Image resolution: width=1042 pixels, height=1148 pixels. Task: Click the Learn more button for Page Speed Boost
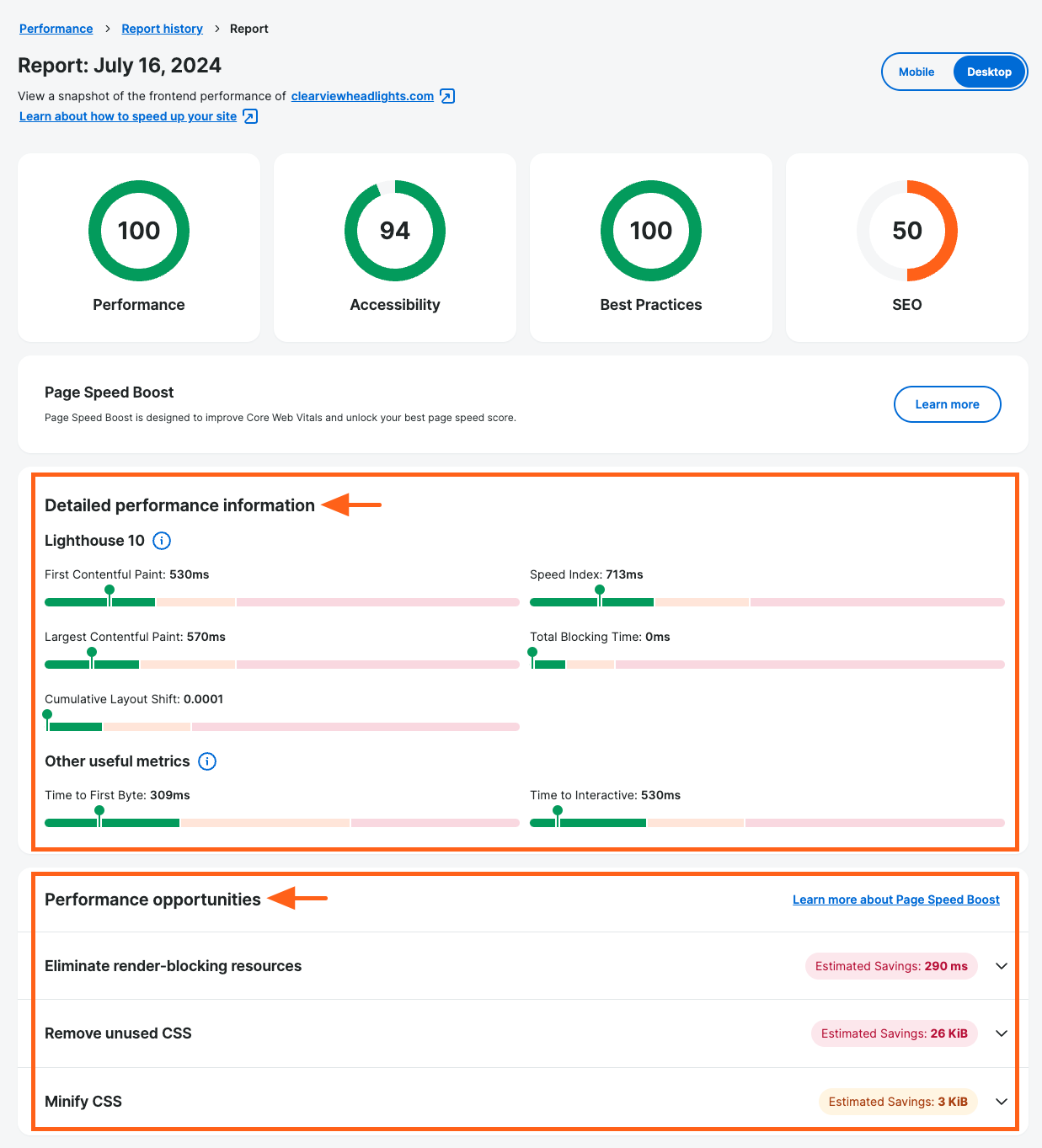click(x=947, y=404)
